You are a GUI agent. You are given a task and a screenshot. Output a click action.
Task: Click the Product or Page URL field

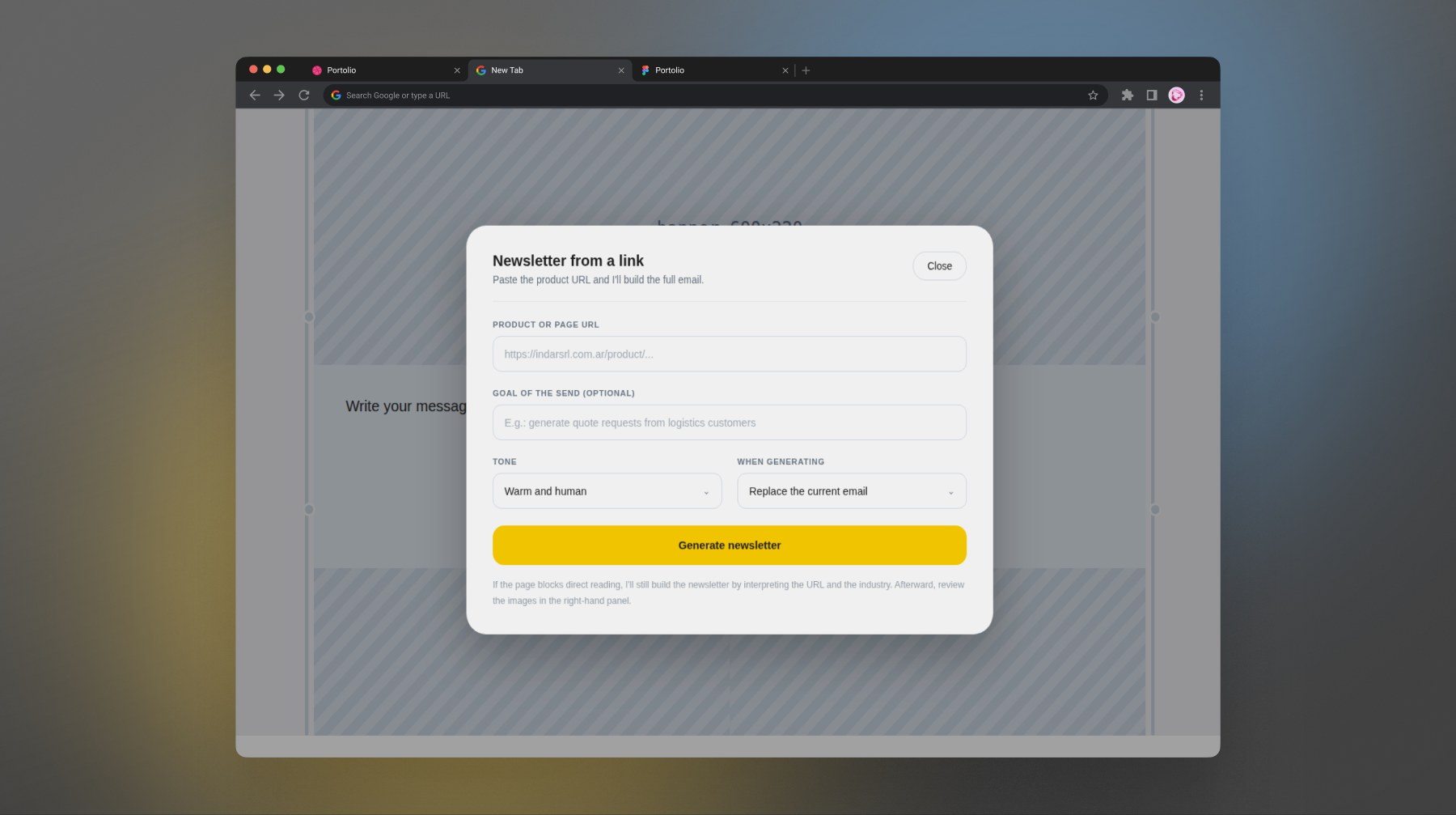[x=729, y=354]
